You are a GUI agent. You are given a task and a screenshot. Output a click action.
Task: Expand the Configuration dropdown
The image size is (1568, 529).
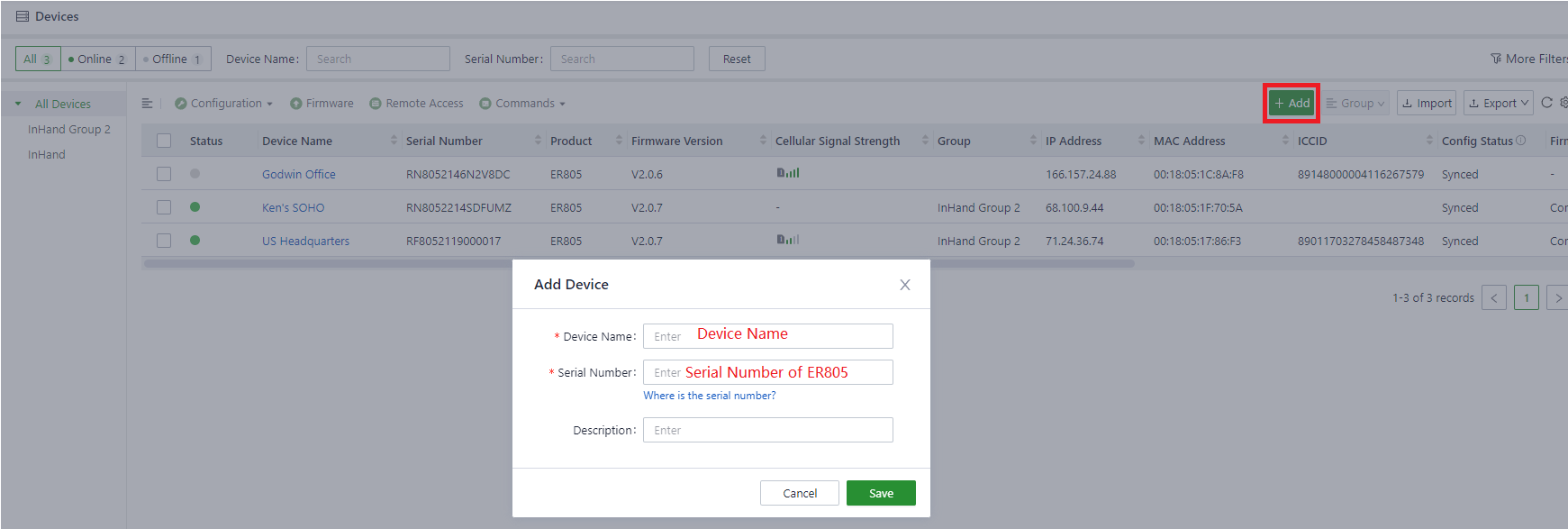224,104
